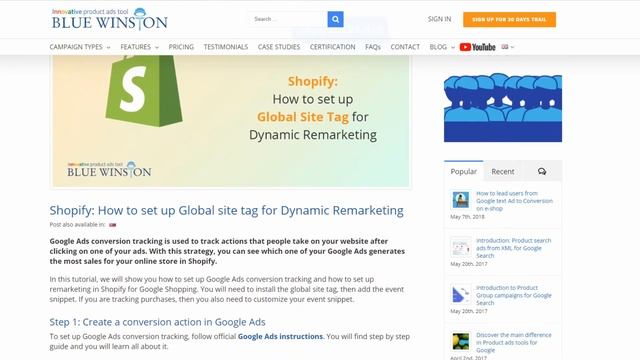Screen dimensions: 640x360
Task: Click the Sign In link
Action: point(440,19)
